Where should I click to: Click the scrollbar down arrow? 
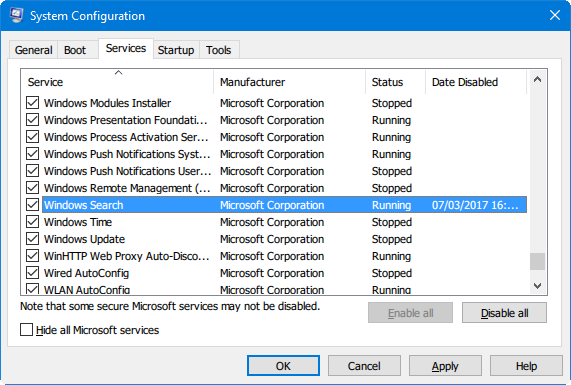click(x=537, y=286)
